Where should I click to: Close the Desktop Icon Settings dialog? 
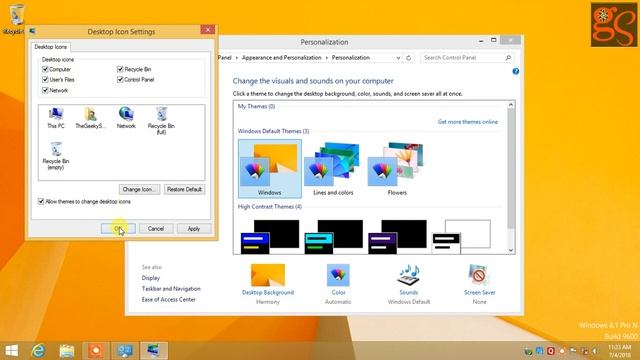point(207,30)
